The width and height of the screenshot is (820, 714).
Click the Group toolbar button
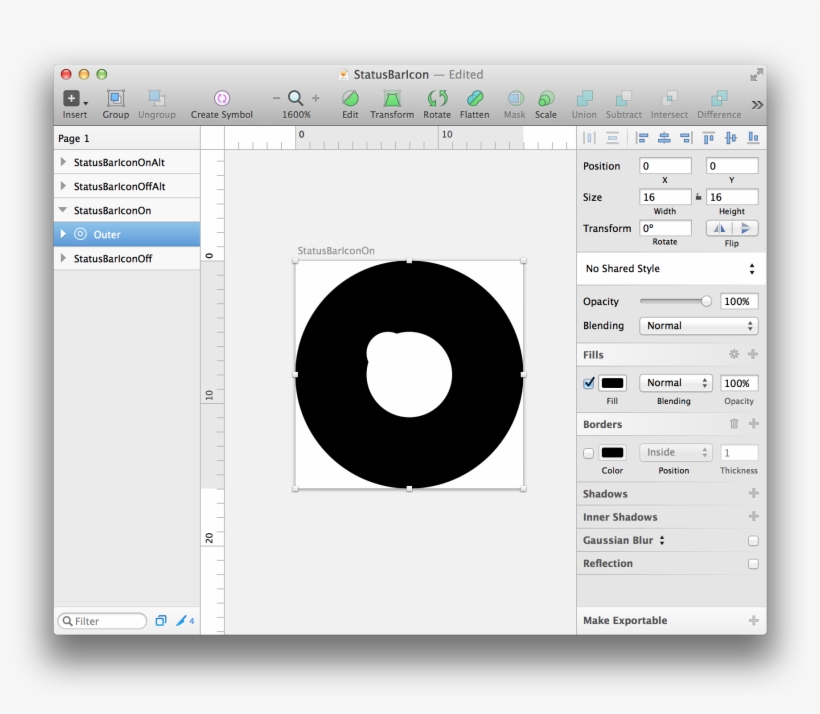115,100
